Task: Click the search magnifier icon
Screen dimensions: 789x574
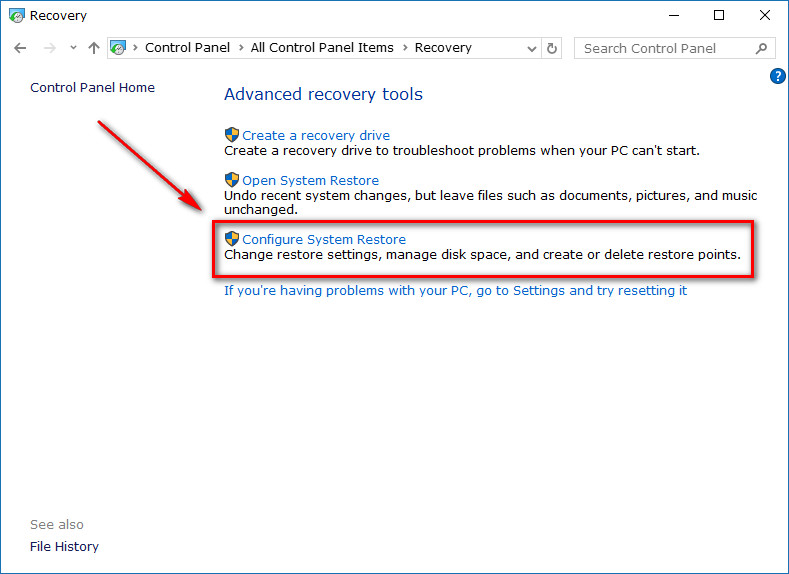Action: (761, 48)
